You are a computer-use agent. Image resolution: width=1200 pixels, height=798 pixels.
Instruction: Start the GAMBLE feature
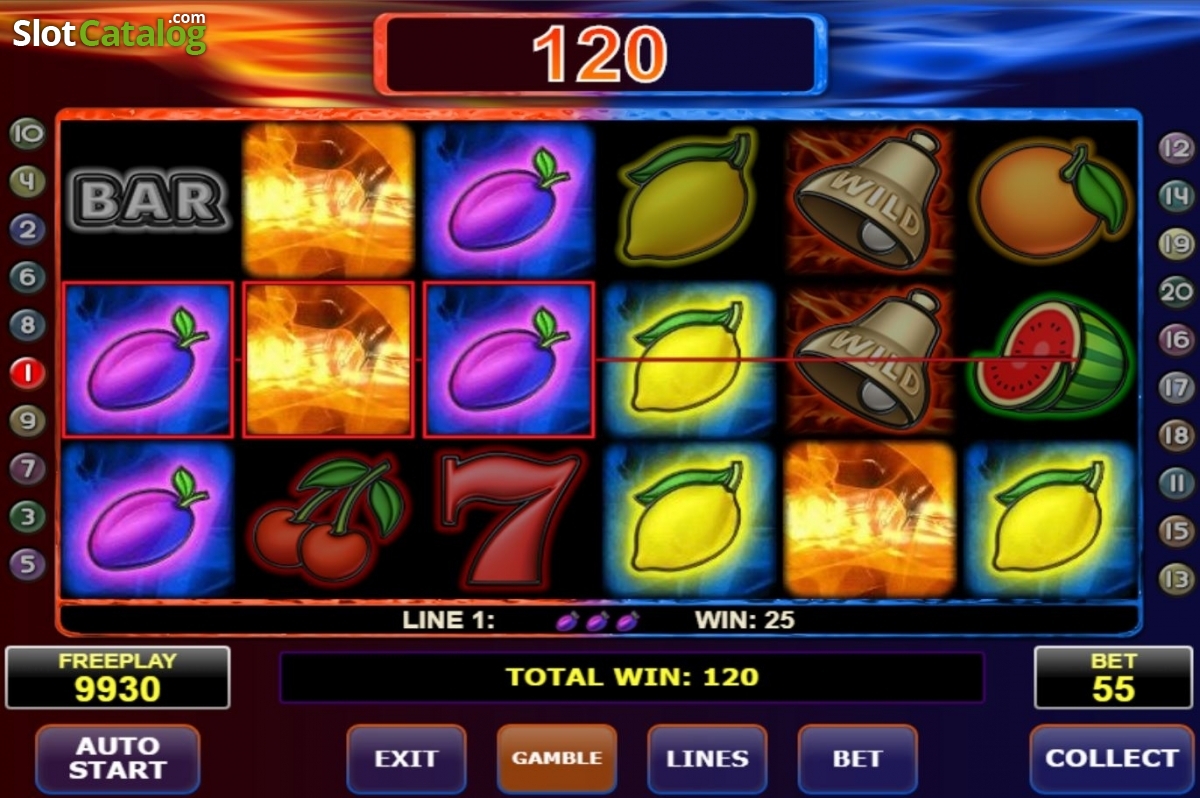(x=557, y=759)
